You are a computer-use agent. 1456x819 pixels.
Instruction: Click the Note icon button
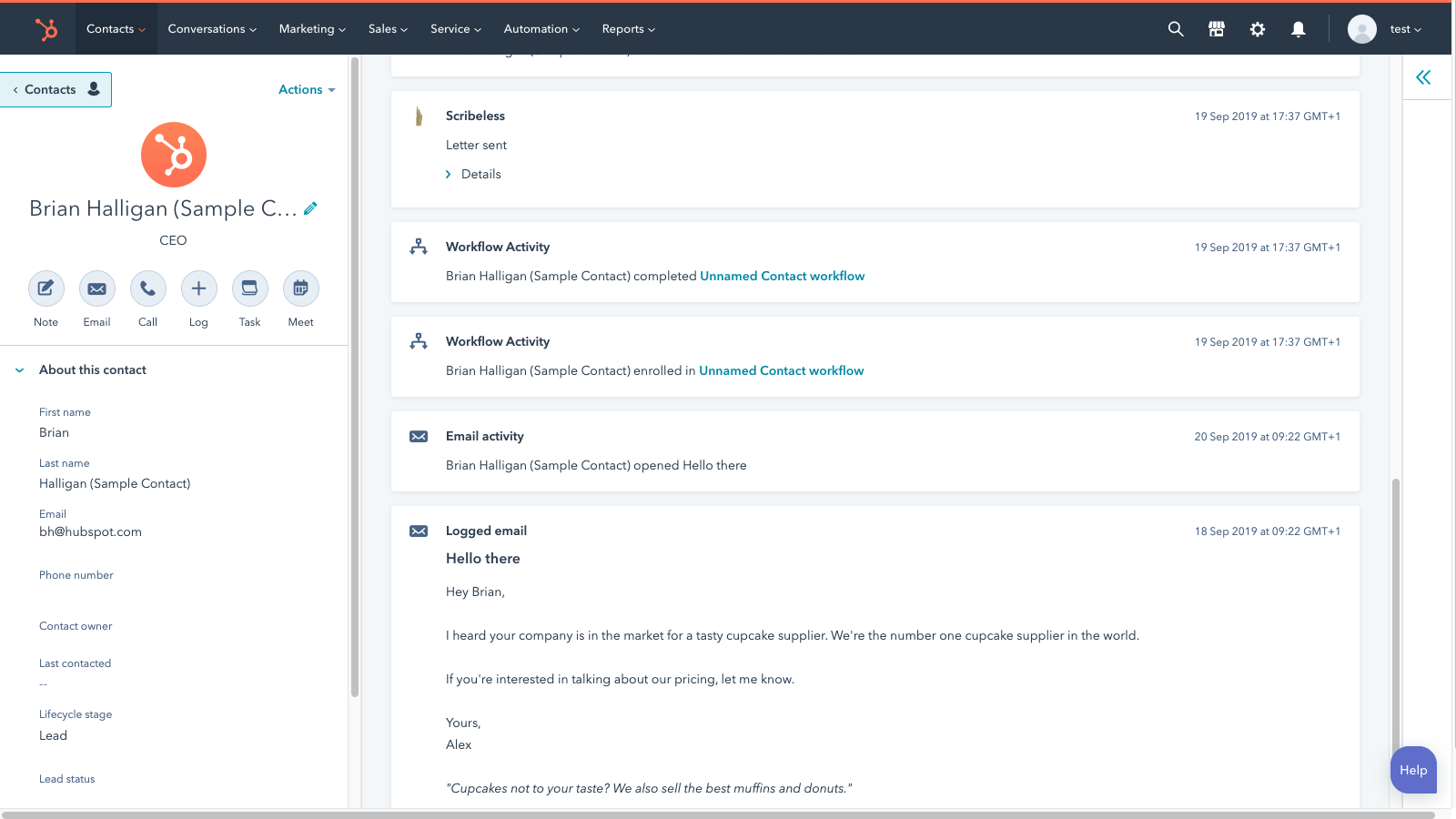click(45, 289)
